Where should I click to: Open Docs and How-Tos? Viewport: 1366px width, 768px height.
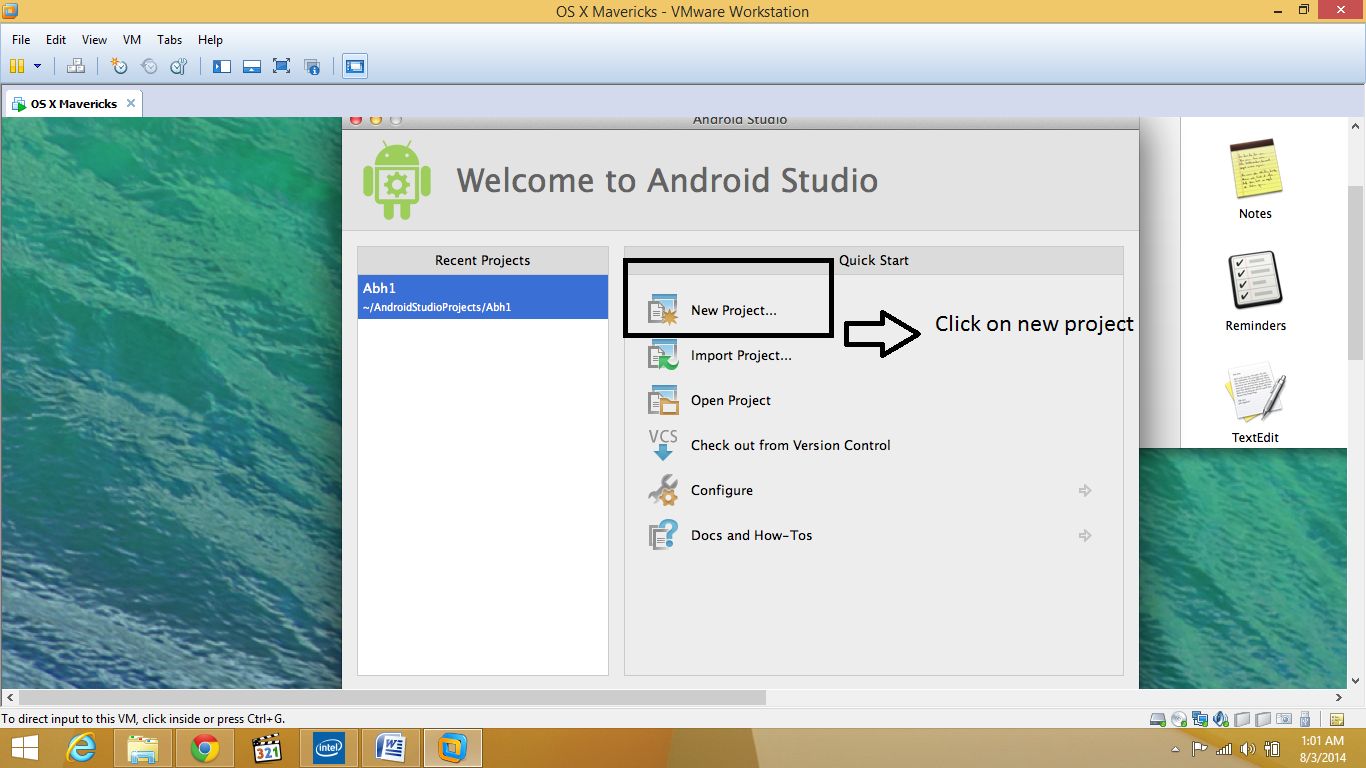click(x=752, y=535)
